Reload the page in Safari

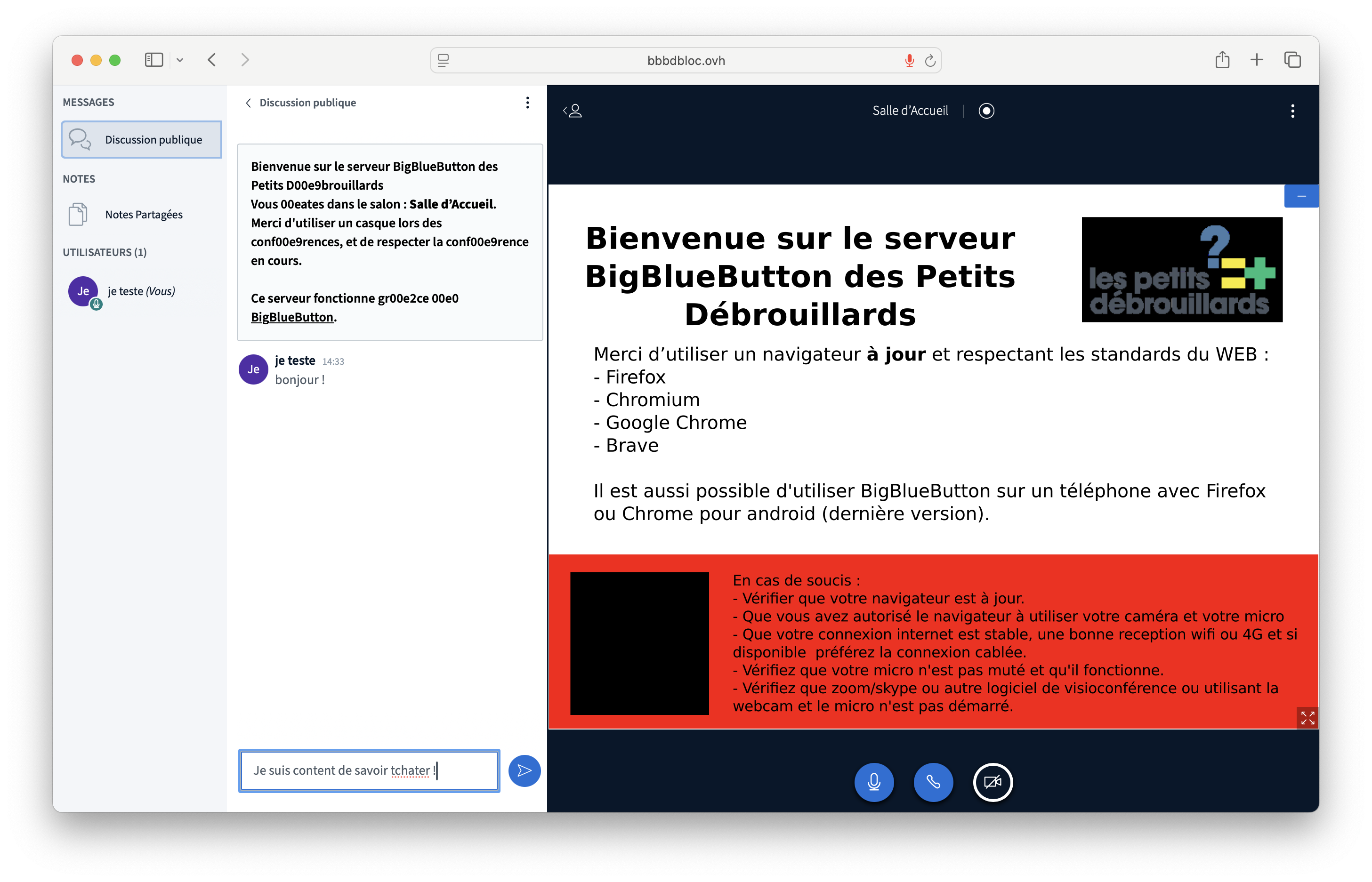(x=930, y=60)
